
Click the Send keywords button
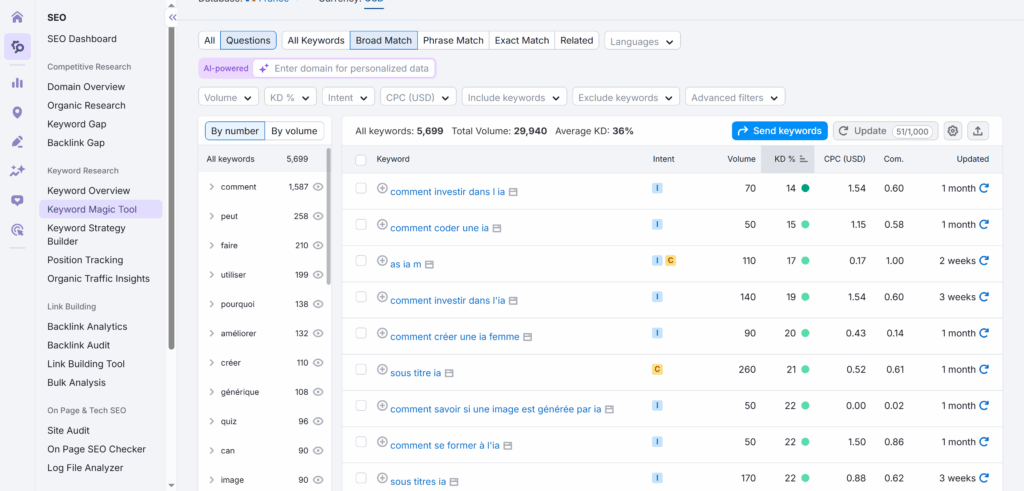click(x=779, y=131)
